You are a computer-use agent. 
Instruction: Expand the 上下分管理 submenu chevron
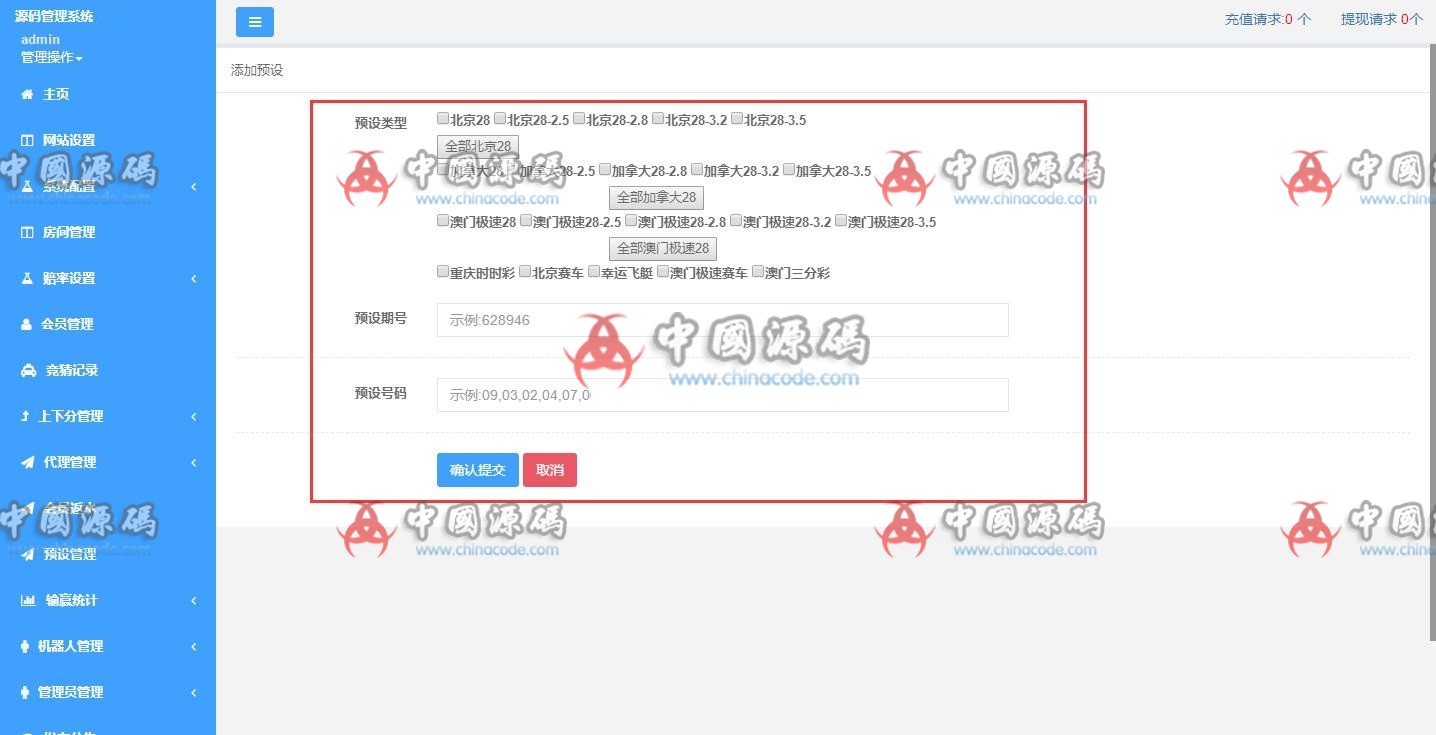193,417
